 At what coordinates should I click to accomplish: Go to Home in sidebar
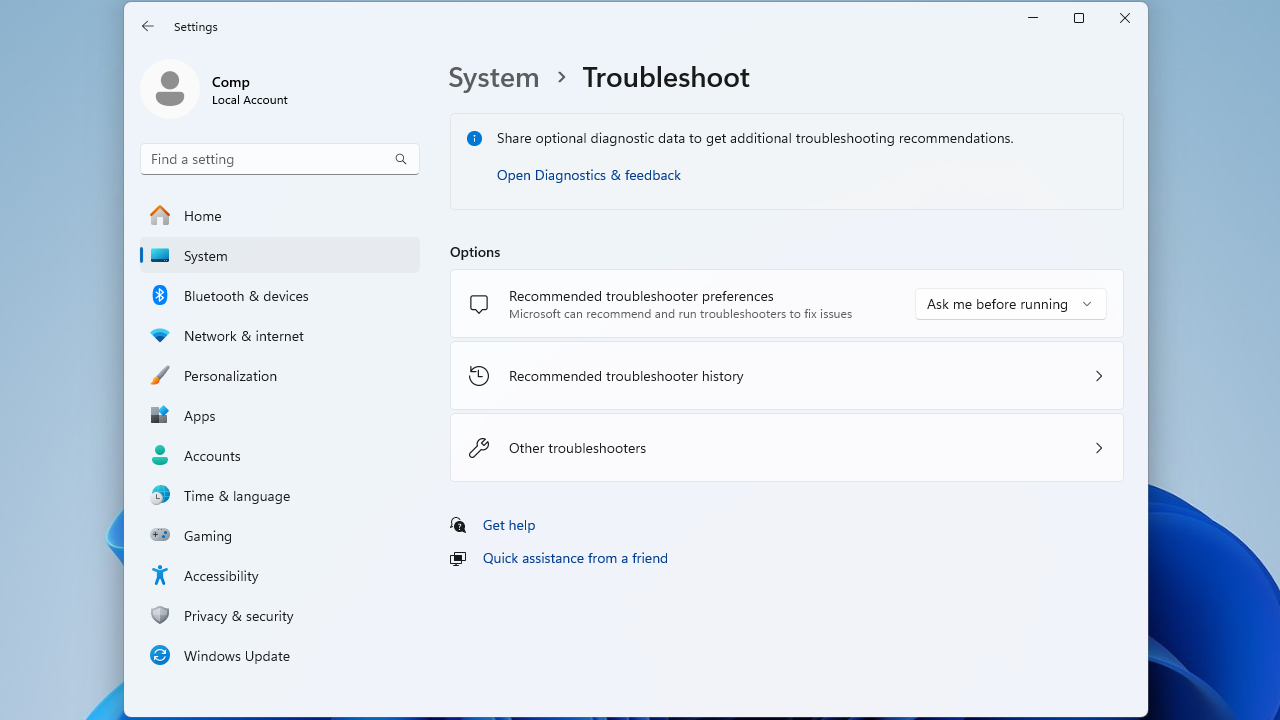tap(202, 216)
